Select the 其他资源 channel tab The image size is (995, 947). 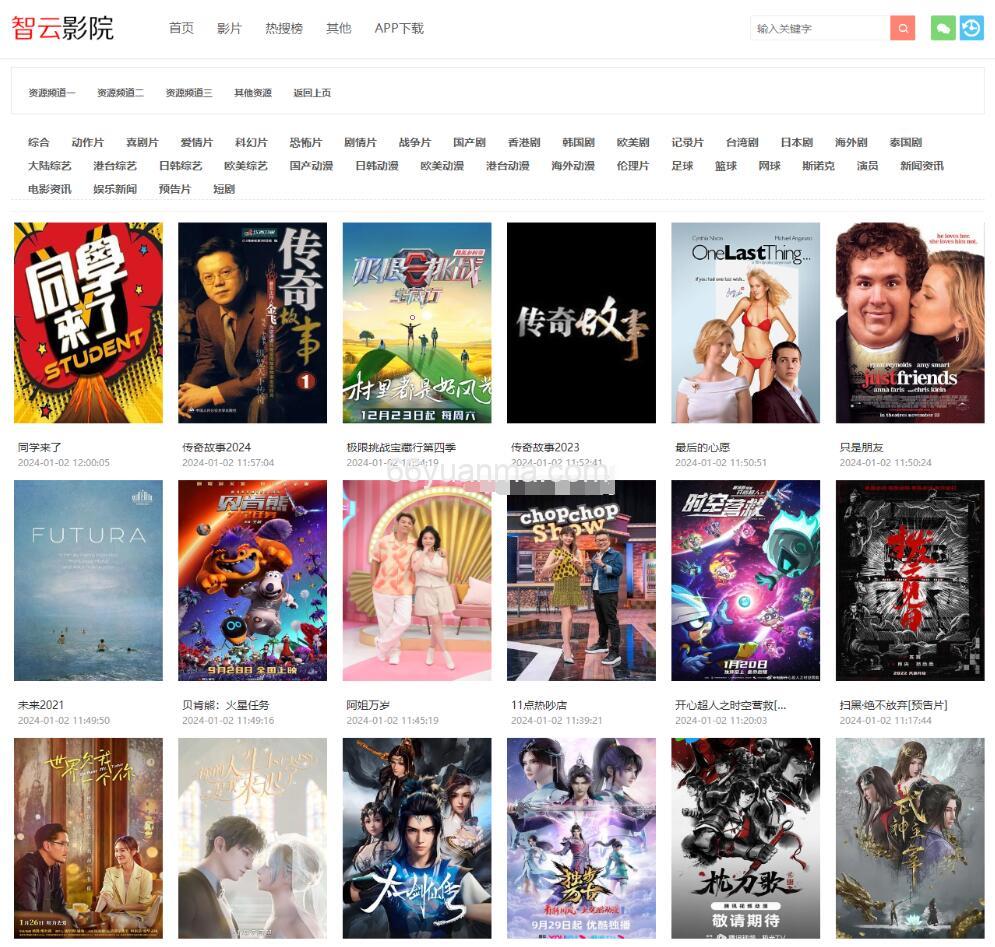tap(253, 93)
